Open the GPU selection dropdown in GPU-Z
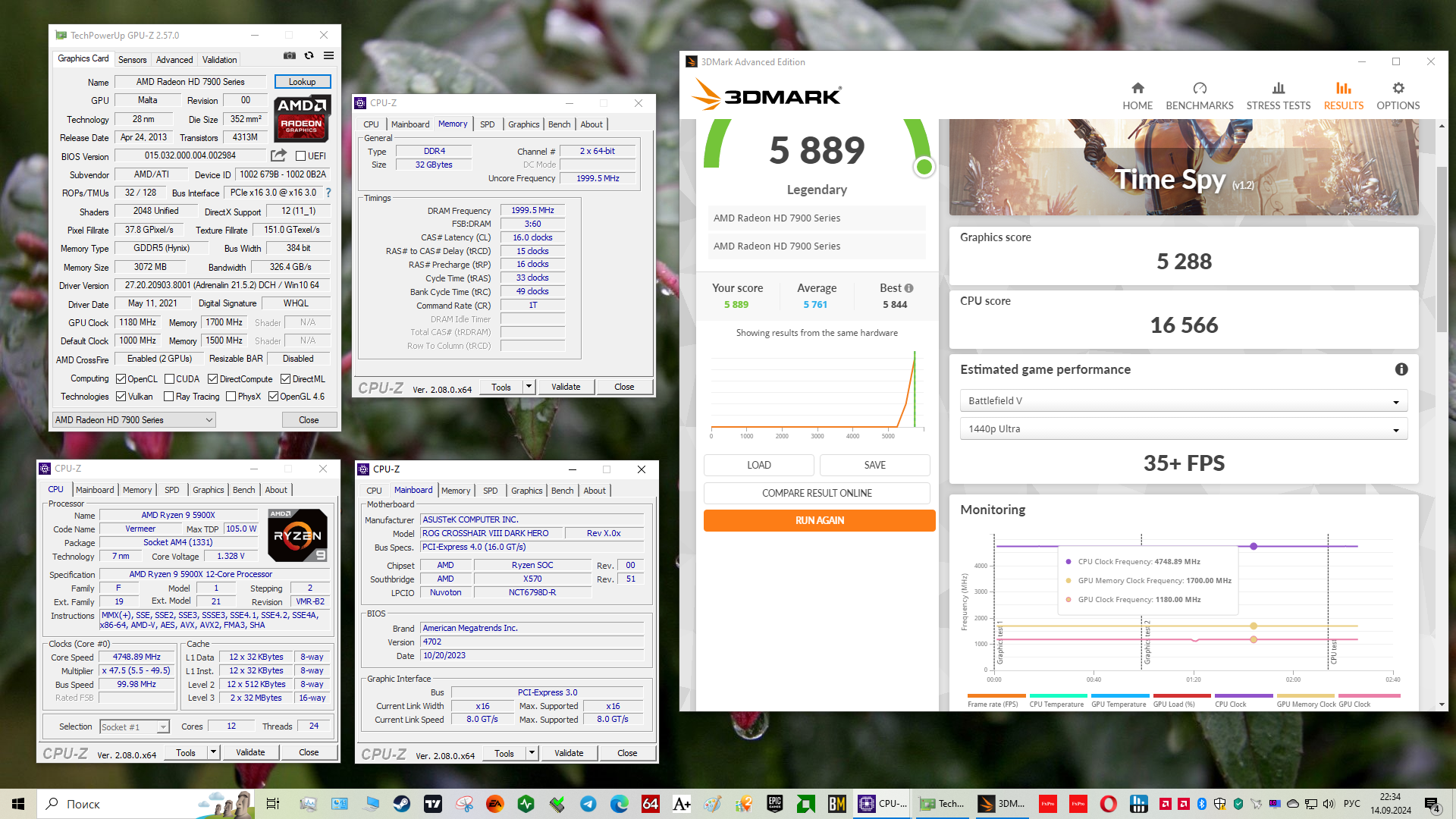 pos(134,420)
